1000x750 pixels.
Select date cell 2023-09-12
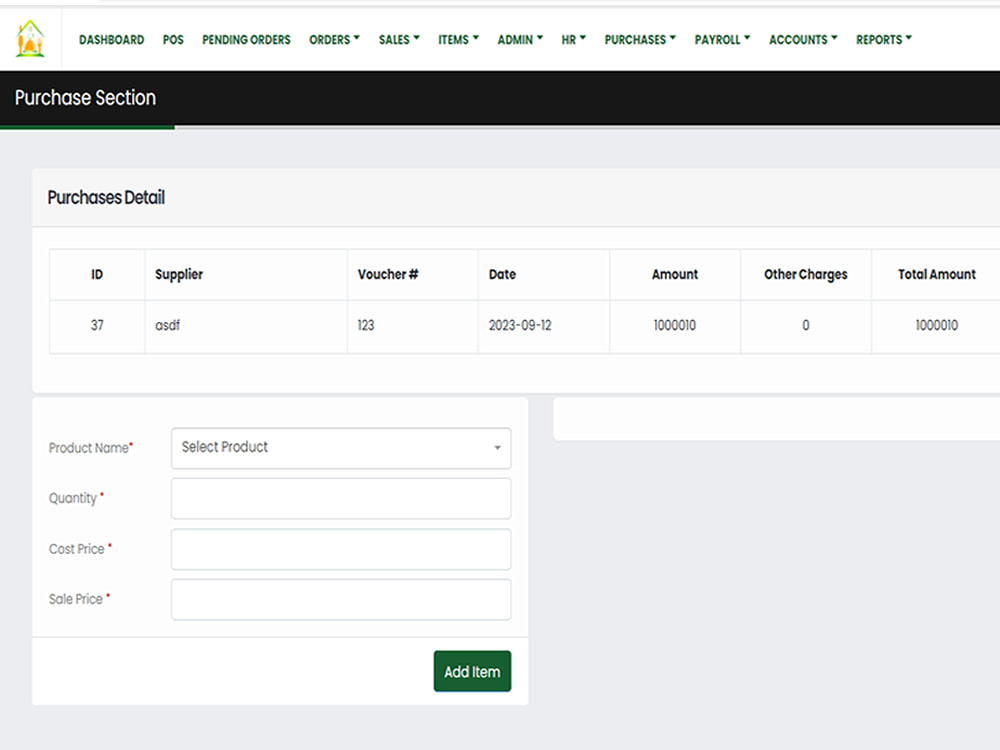point(544,326)
